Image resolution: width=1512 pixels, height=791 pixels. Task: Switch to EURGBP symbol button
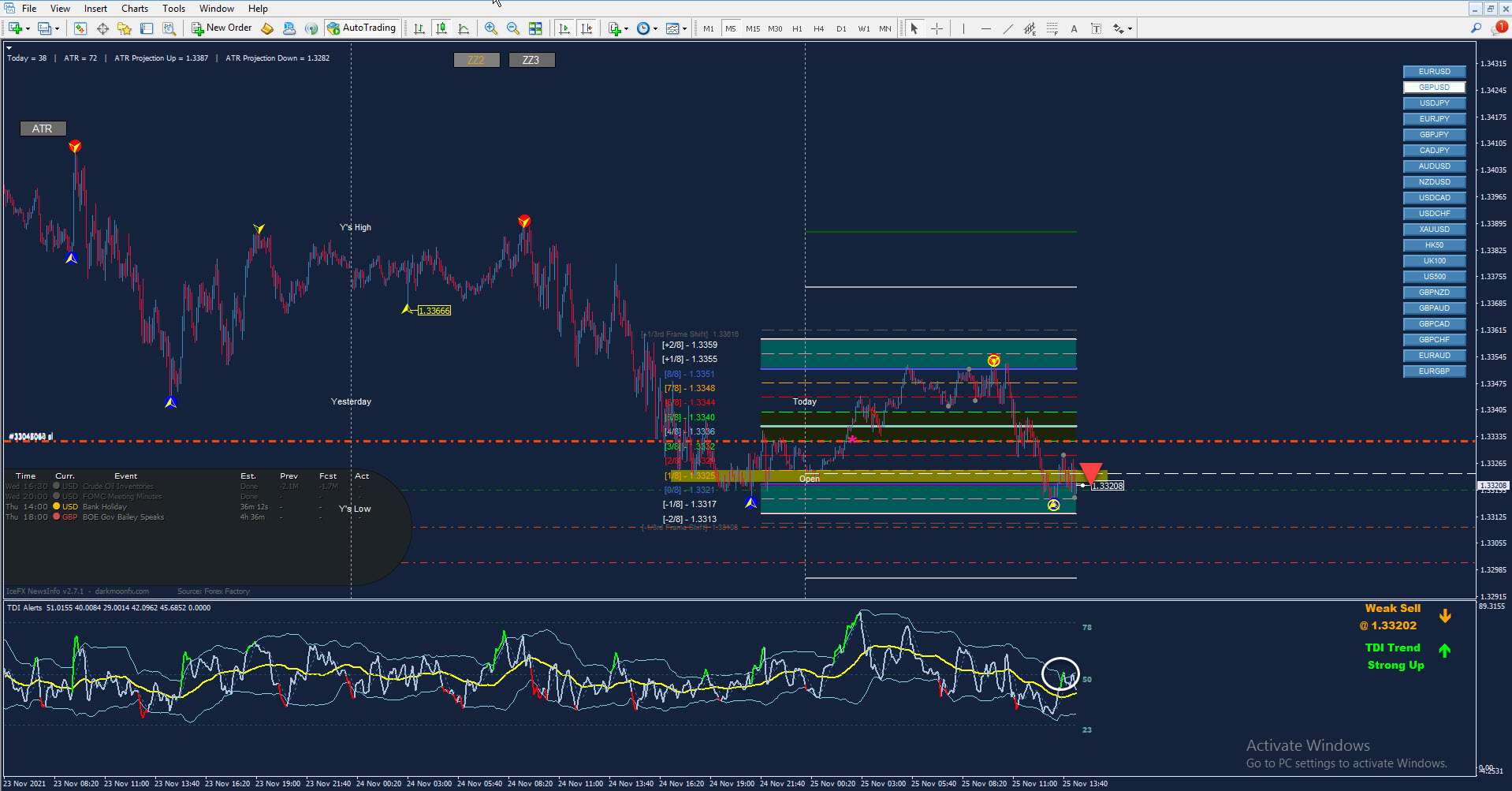[x=1434, y=371]
